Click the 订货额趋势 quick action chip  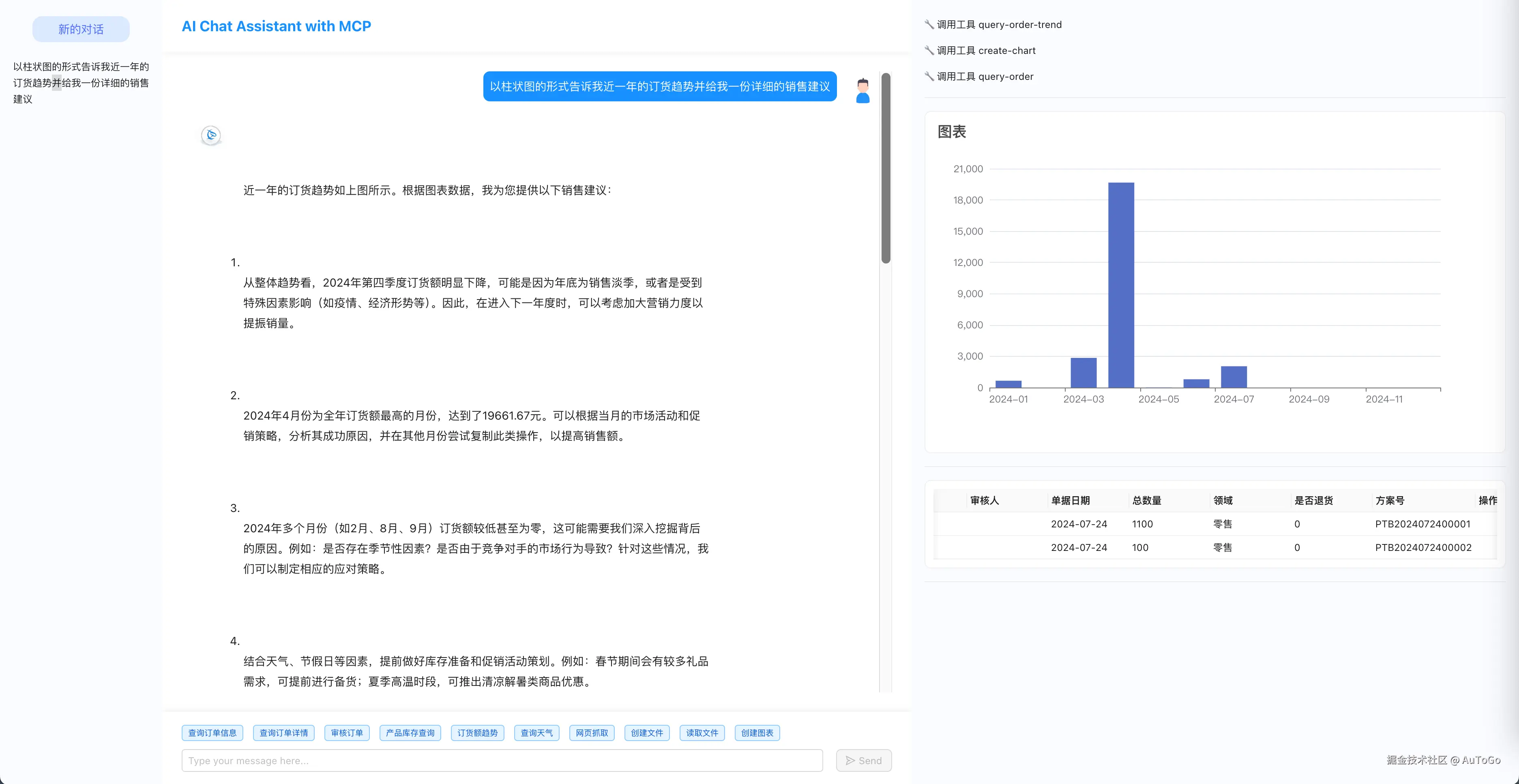(478, 733)
